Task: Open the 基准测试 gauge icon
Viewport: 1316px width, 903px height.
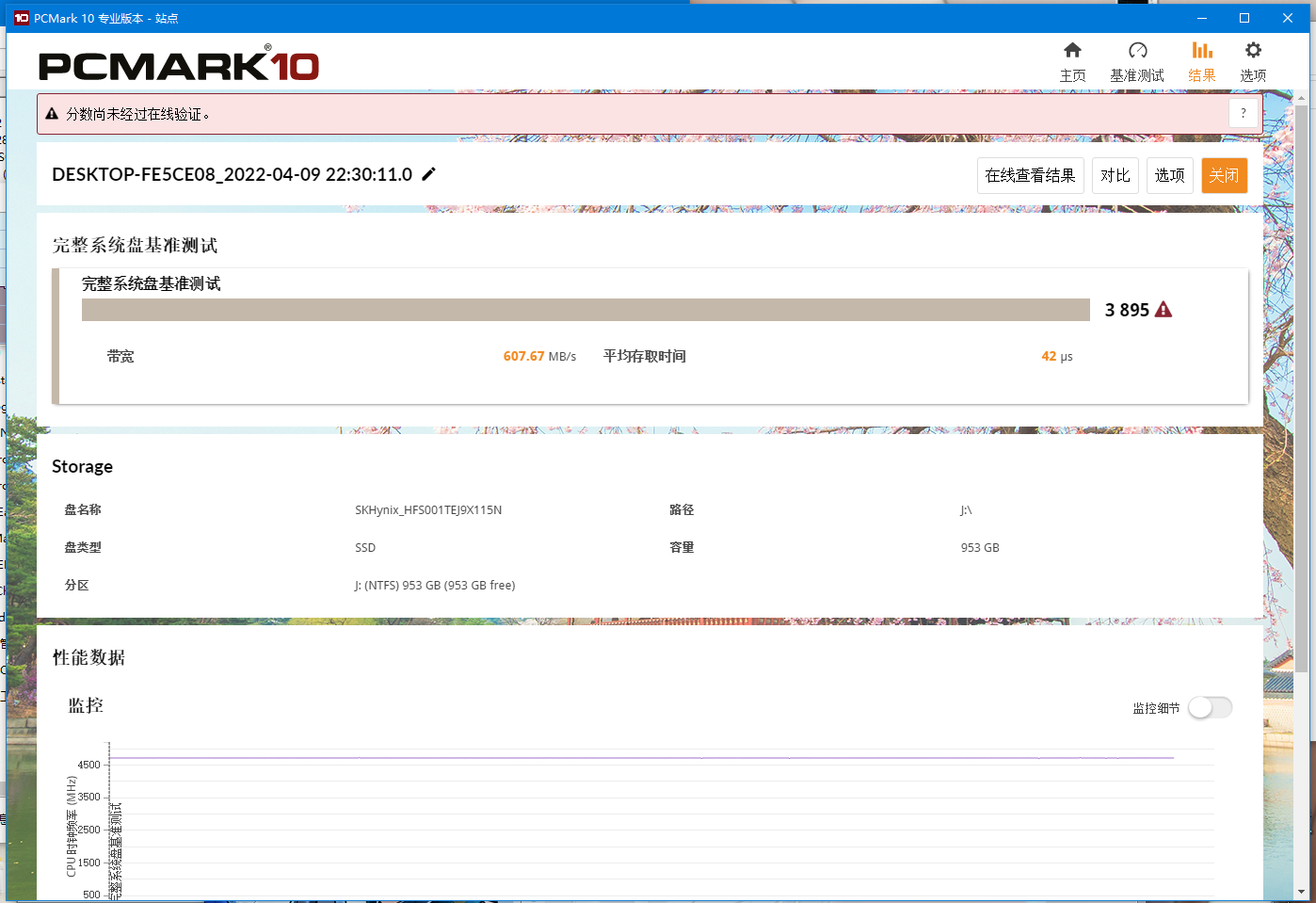Action: [1137, 51]
